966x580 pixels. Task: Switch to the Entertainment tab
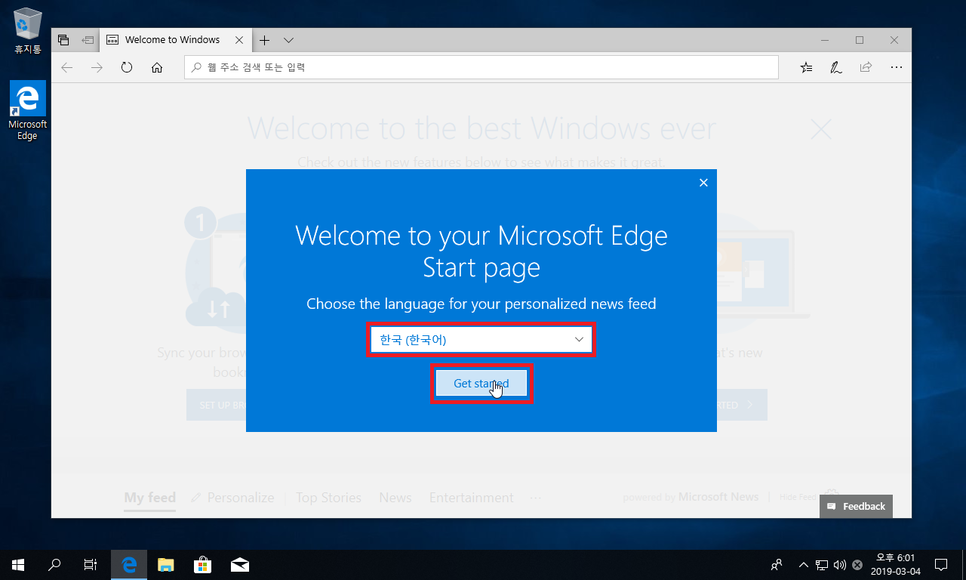click(471, 497)
